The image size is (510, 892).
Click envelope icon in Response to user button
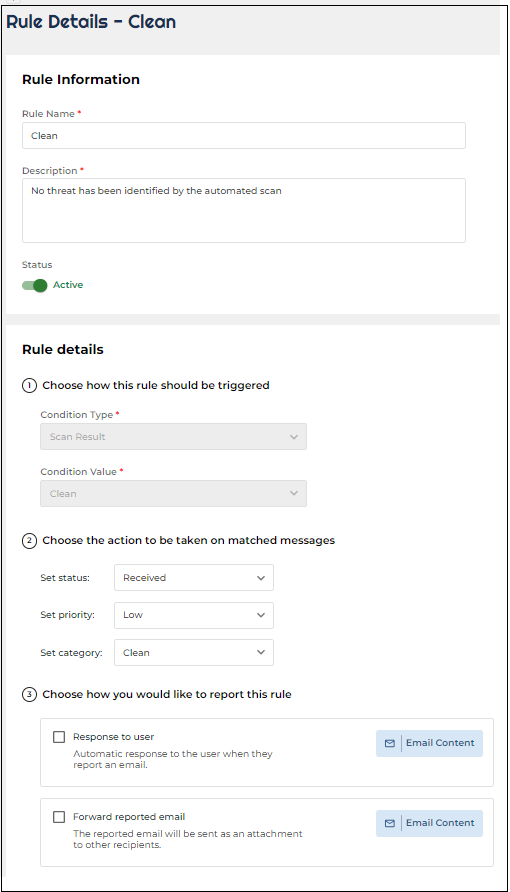pyautogui.click(x=389, y=744)
